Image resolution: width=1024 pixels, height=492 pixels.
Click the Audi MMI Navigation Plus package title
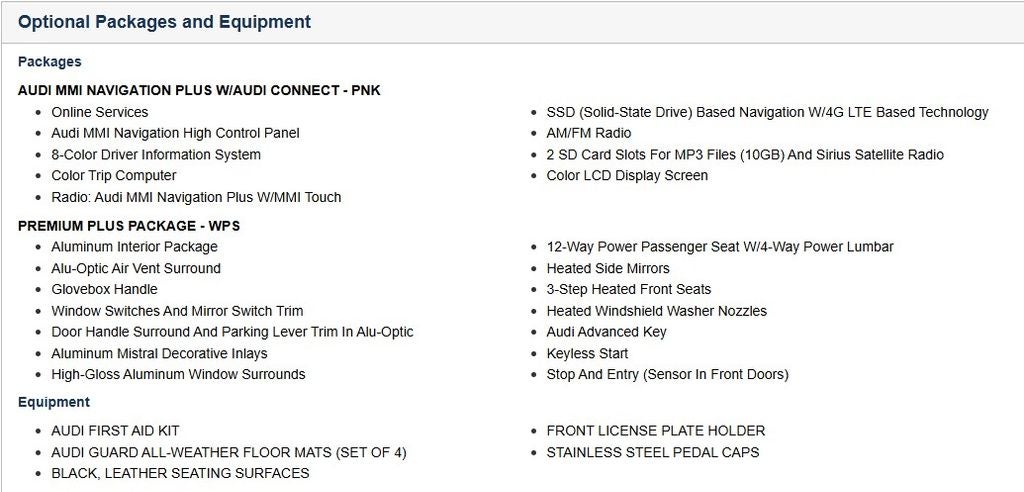199,90
